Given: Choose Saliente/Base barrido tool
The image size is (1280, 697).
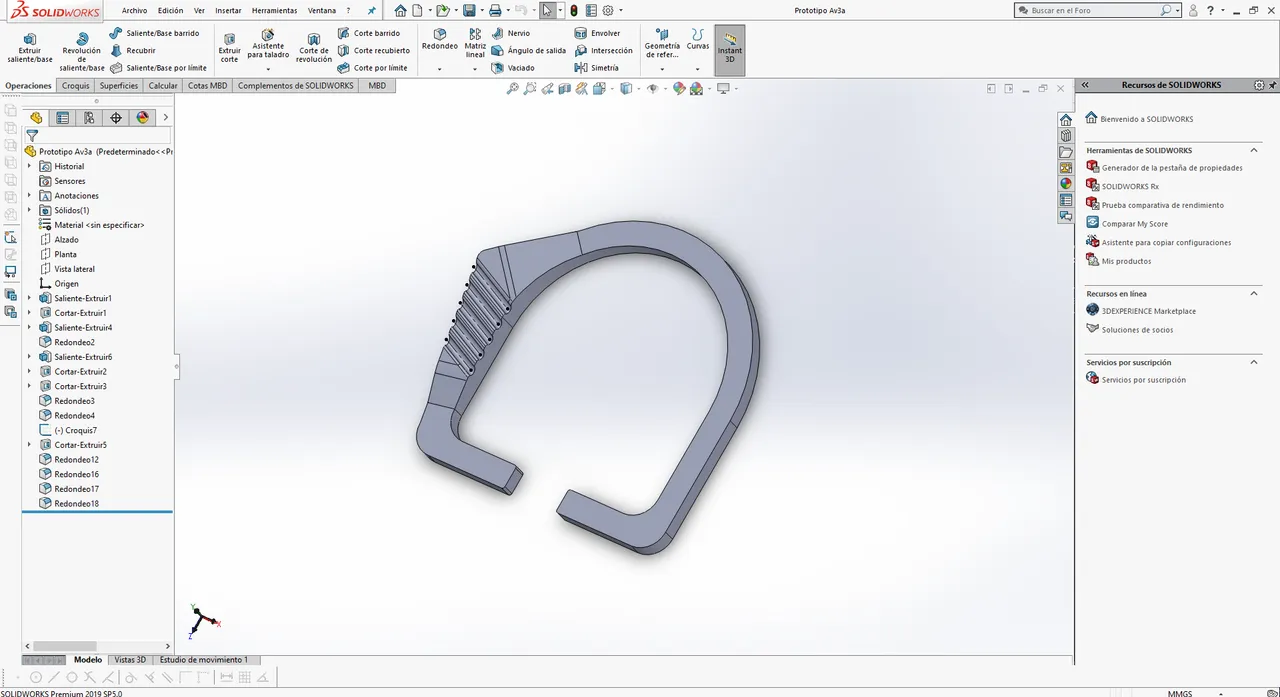Looking at the screenshot, I should [155, 33].
